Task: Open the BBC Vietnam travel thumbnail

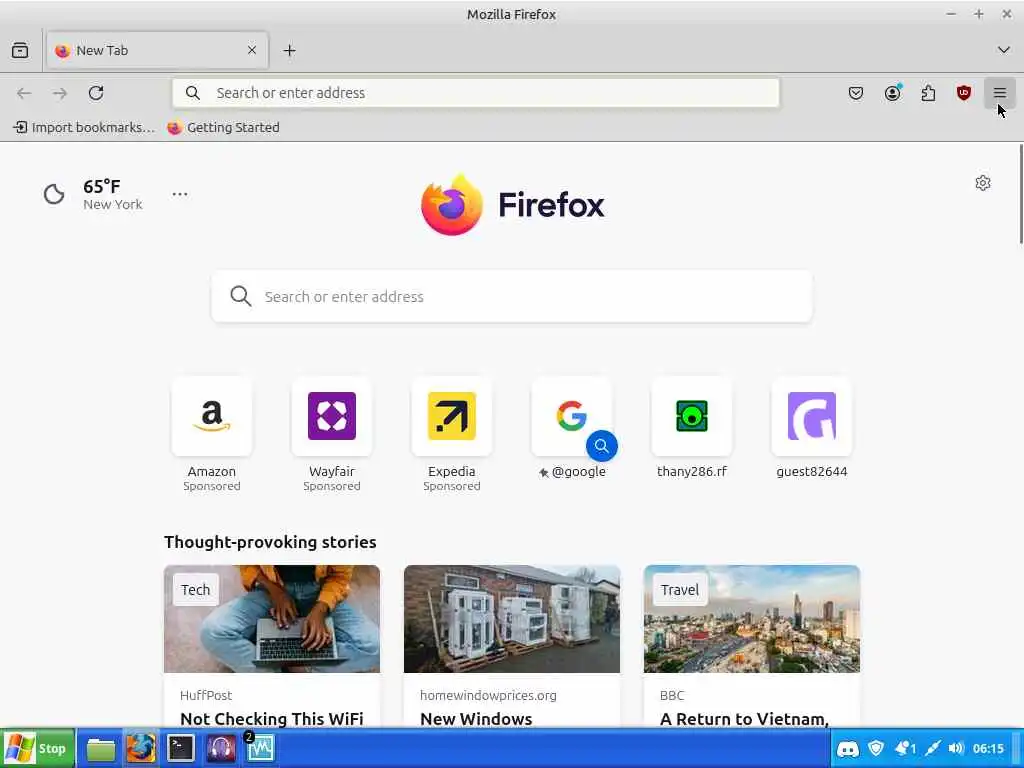Action: (752, 618)
